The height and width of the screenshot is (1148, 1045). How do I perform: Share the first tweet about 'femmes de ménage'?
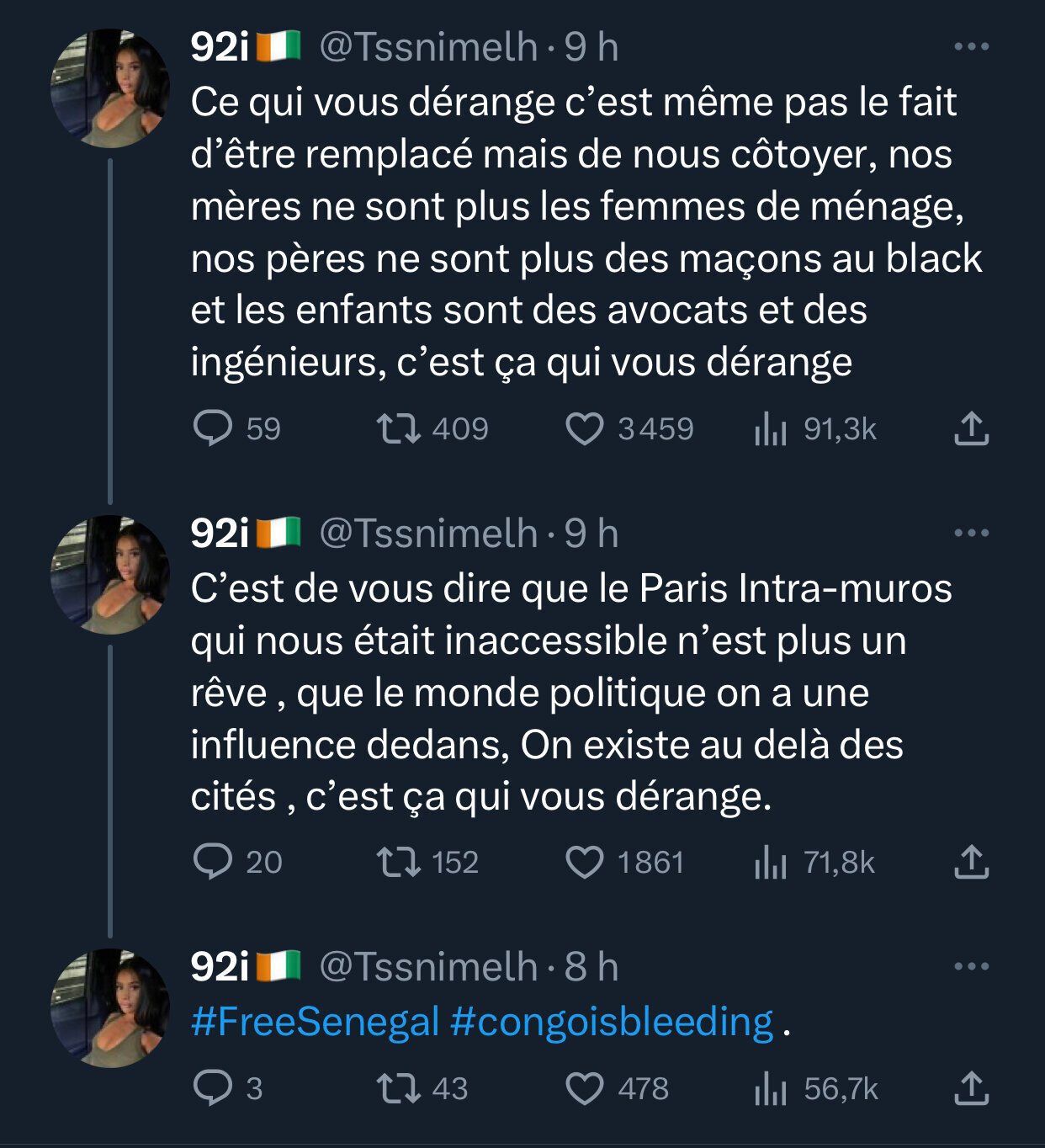[971, 428]
